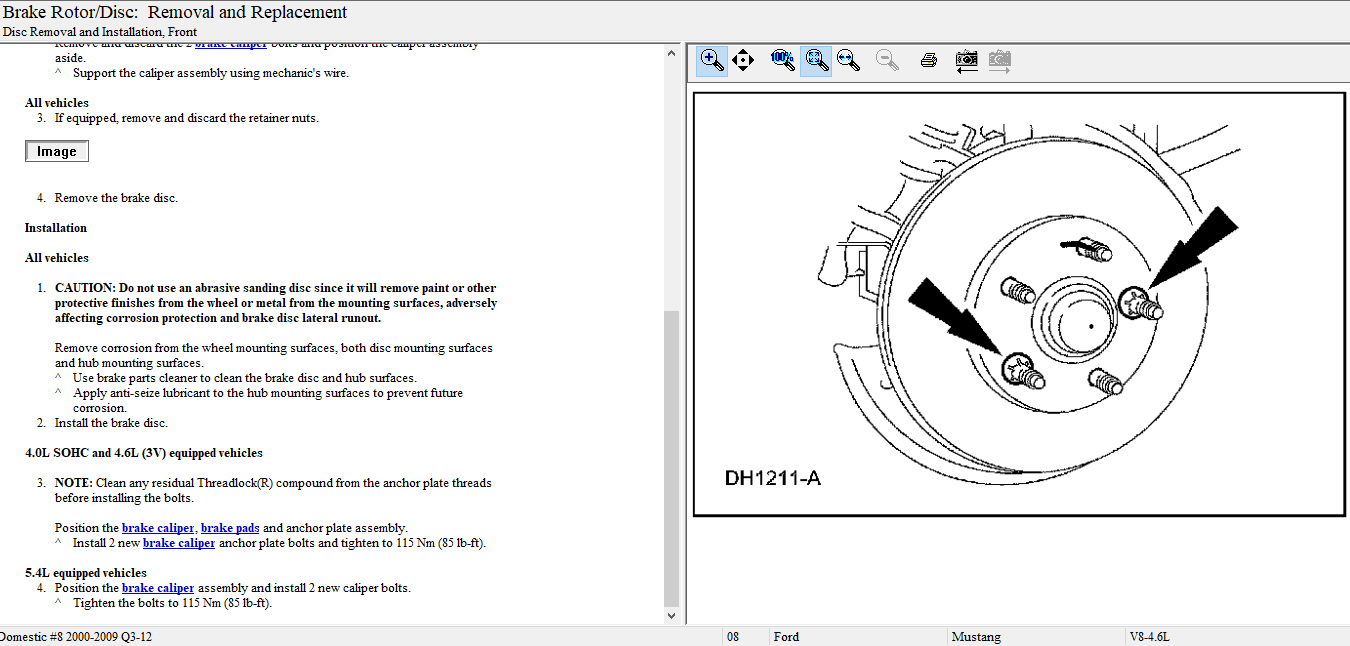Open brake caliper link in 5.4L section
Viewport: 1350px width, 646px height.
coord(158,588)
